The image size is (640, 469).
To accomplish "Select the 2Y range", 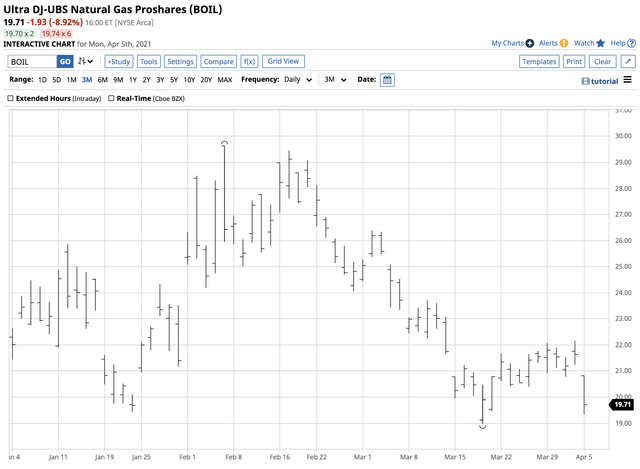I will tap(147, 80).
